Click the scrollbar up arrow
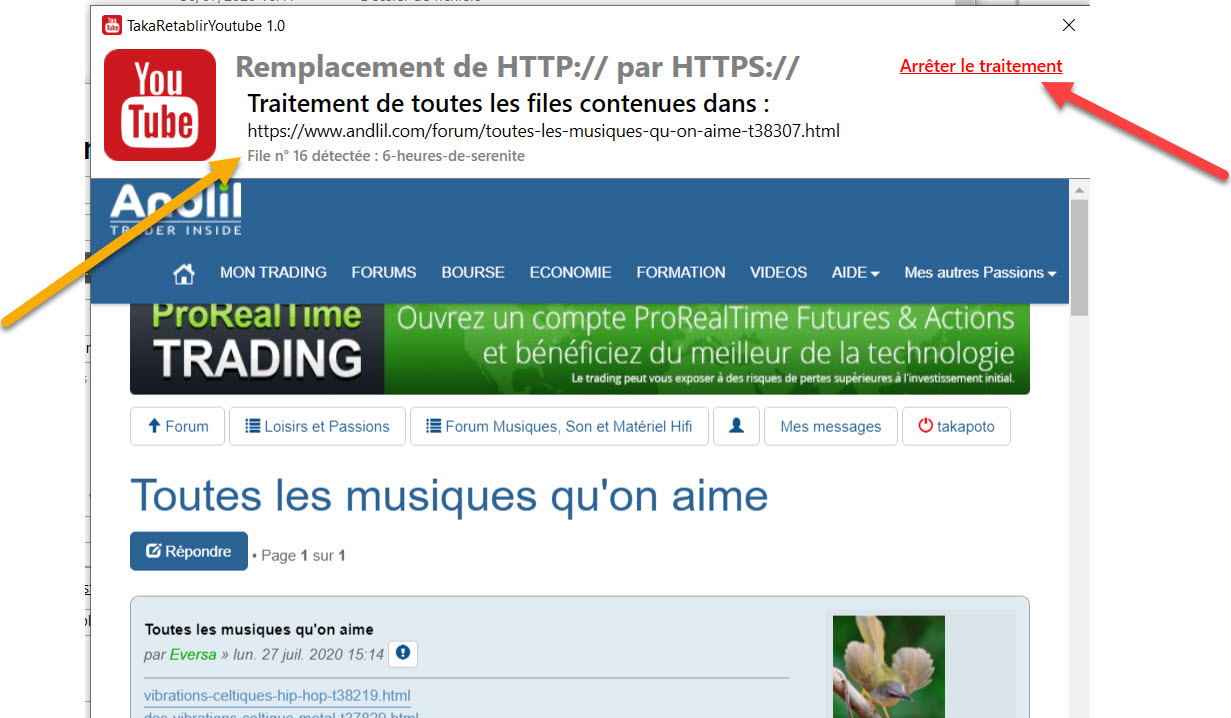The width and height of the screenshot is (1231, 718). (x=1079, y=188)
